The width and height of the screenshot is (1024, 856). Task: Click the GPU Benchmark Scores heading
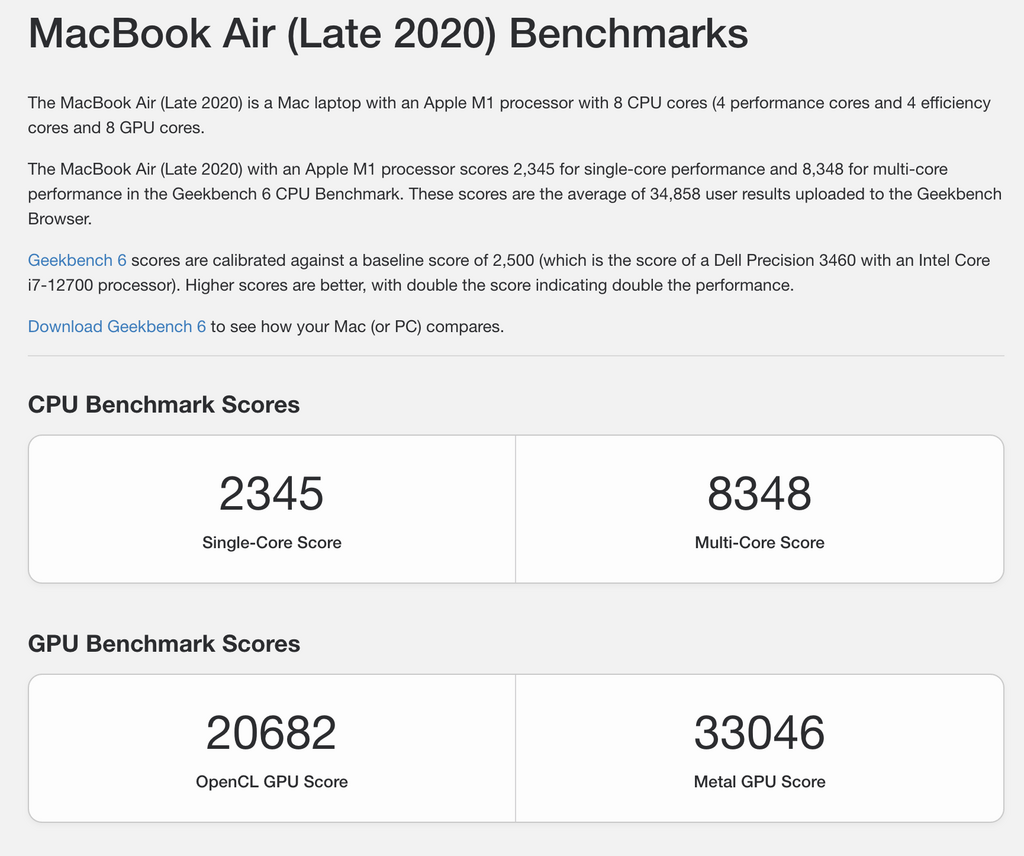(164, 644)
